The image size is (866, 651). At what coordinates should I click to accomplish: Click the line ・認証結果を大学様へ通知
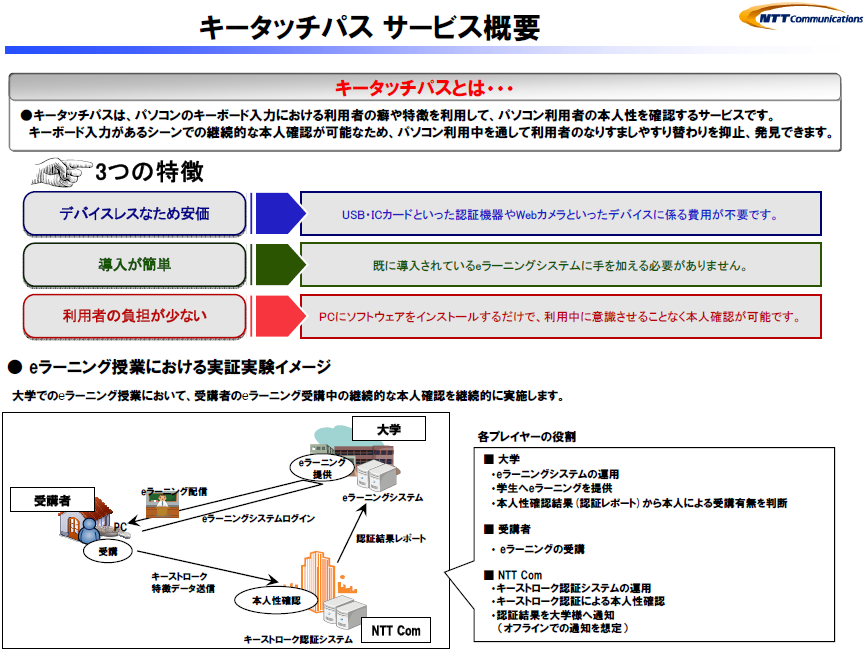(x=553, y=615)
